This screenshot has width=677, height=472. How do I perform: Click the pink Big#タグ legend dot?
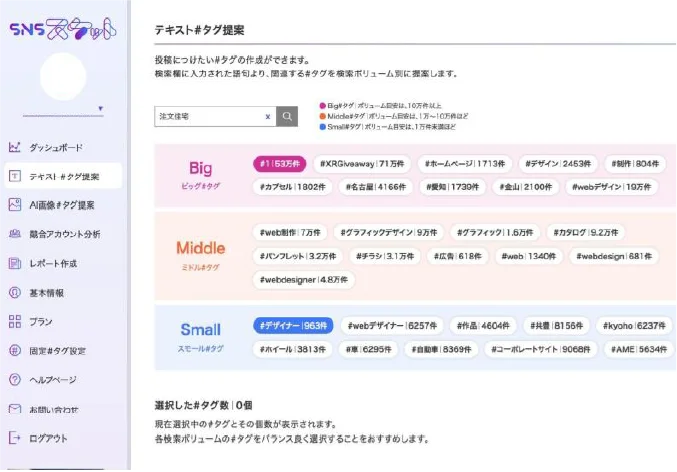[322, 106]
